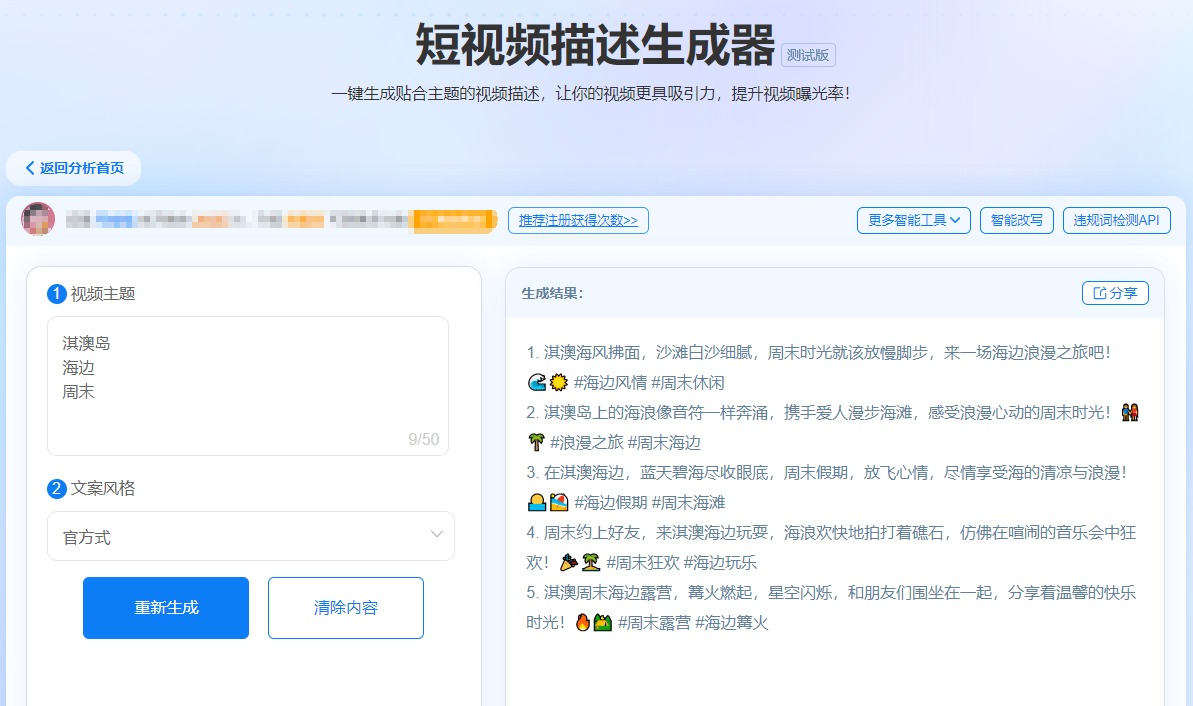
Task: Click the palm tree emoji before #浪漫之旅
Action: (536, 443)
